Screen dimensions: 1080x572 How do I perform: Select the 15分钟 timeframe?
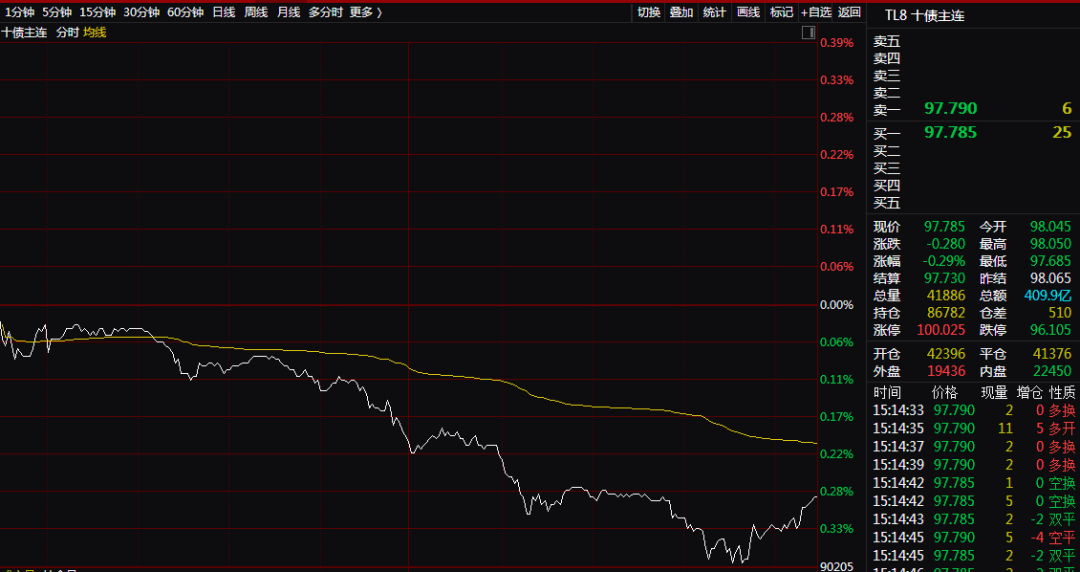click(97, 12)
